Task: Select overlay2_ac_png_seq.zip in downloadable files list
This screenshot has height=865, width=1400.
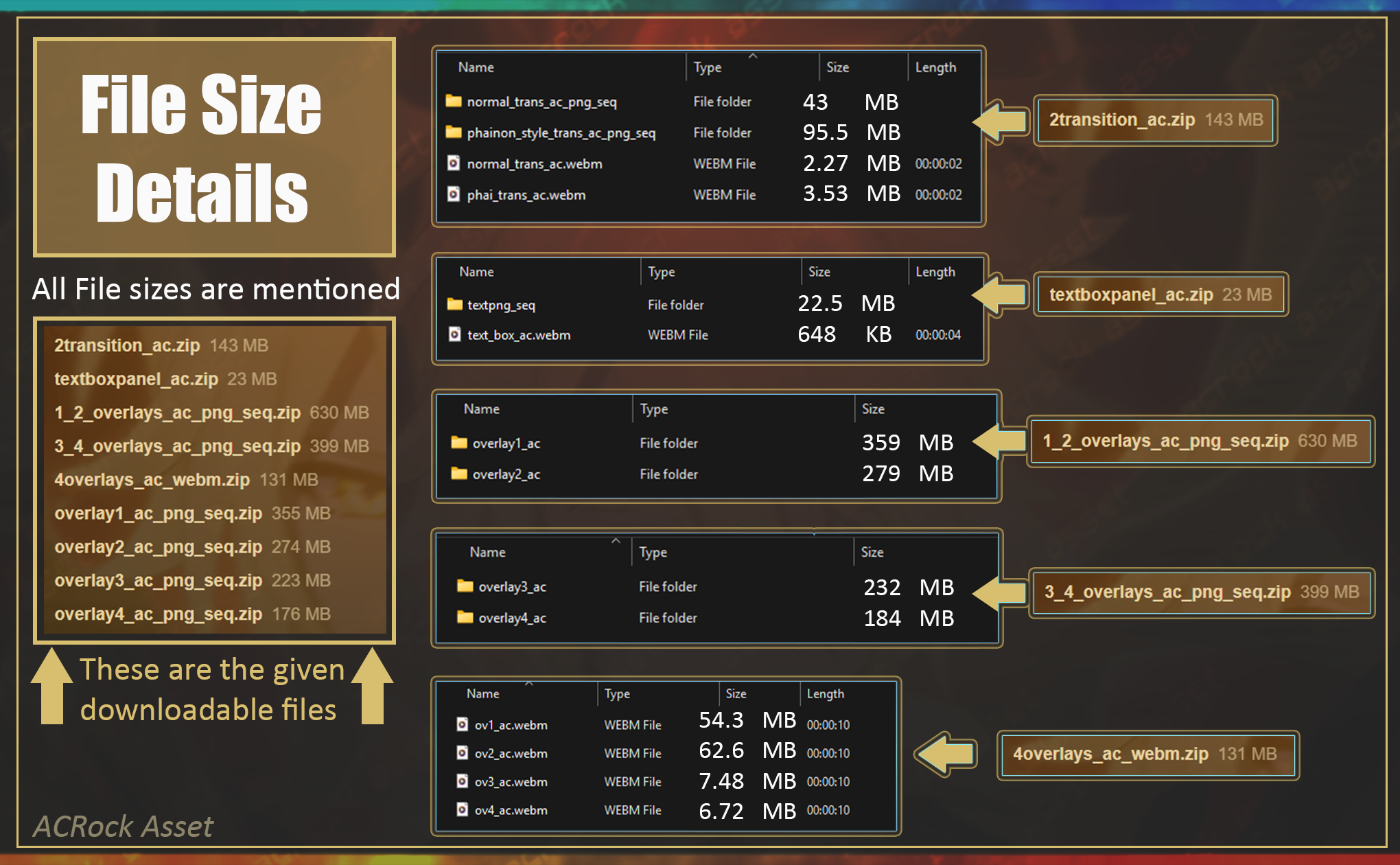Action: point(192,547)
